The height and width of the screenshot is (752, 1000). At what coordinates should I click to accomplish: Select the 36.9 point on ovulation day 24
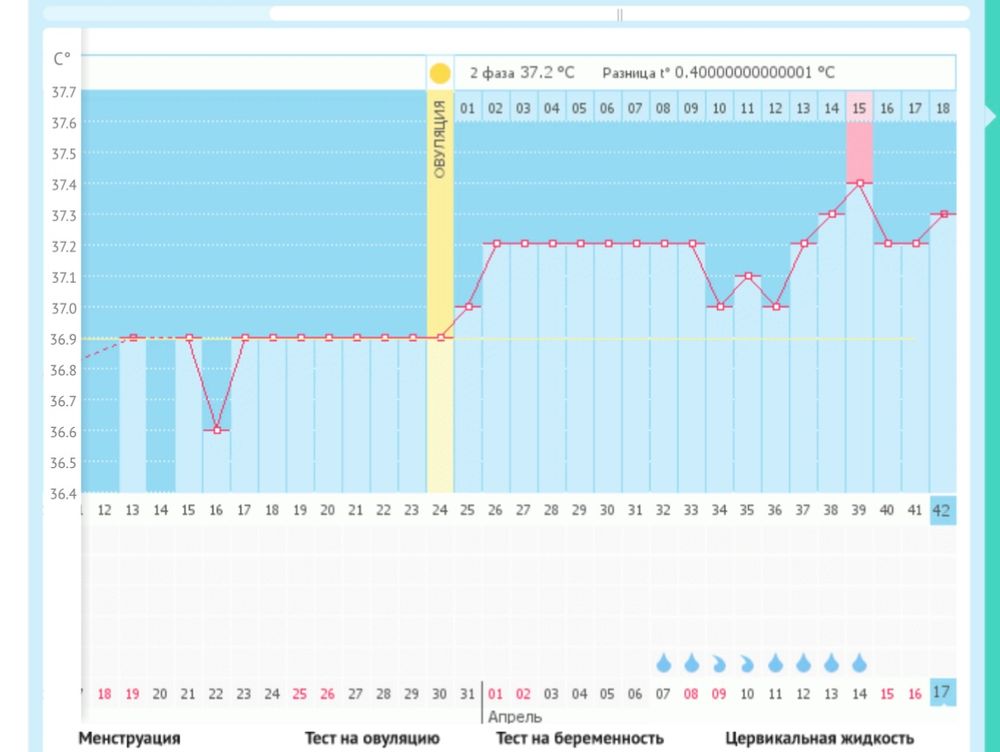(x=441, y=337)
